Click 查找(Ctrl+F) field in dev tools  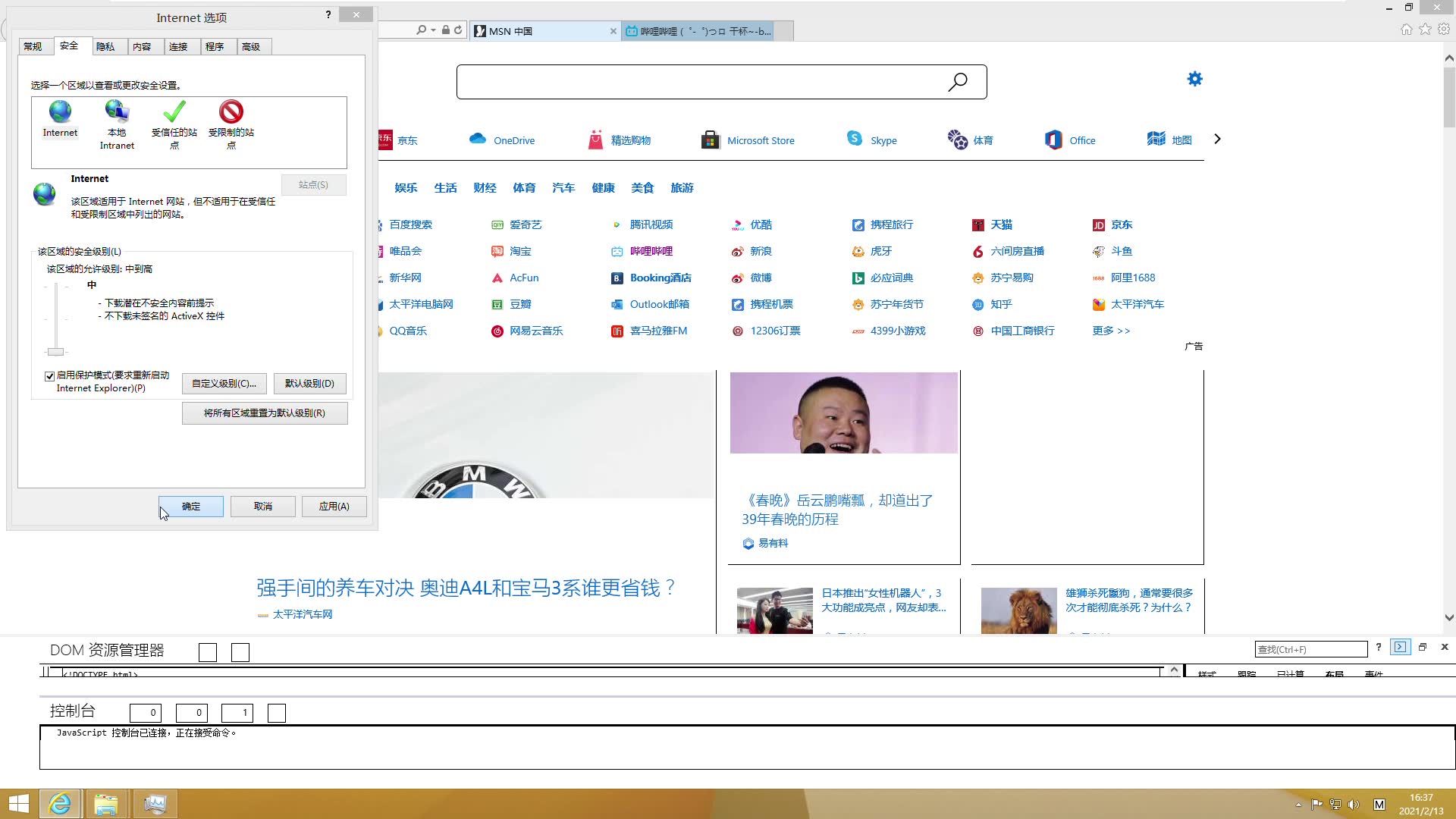(1311, 649)
